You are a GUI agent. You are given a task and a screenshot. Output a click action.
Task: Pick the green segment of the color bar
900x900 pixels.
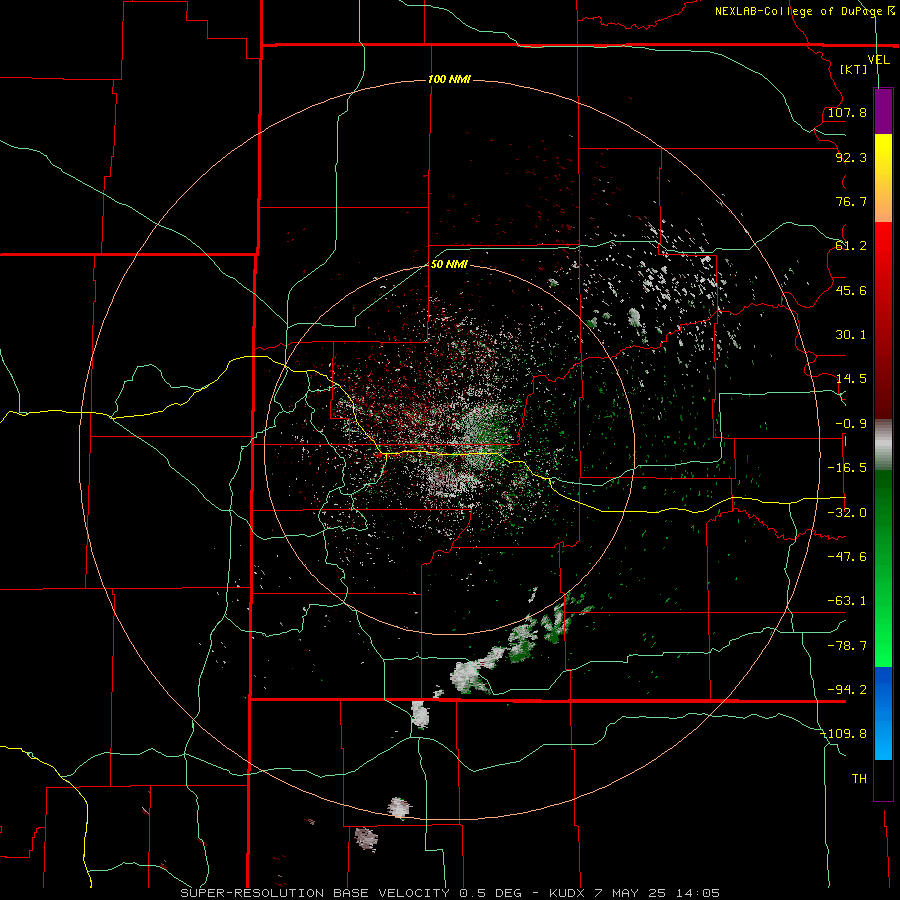tap(883, 568)
